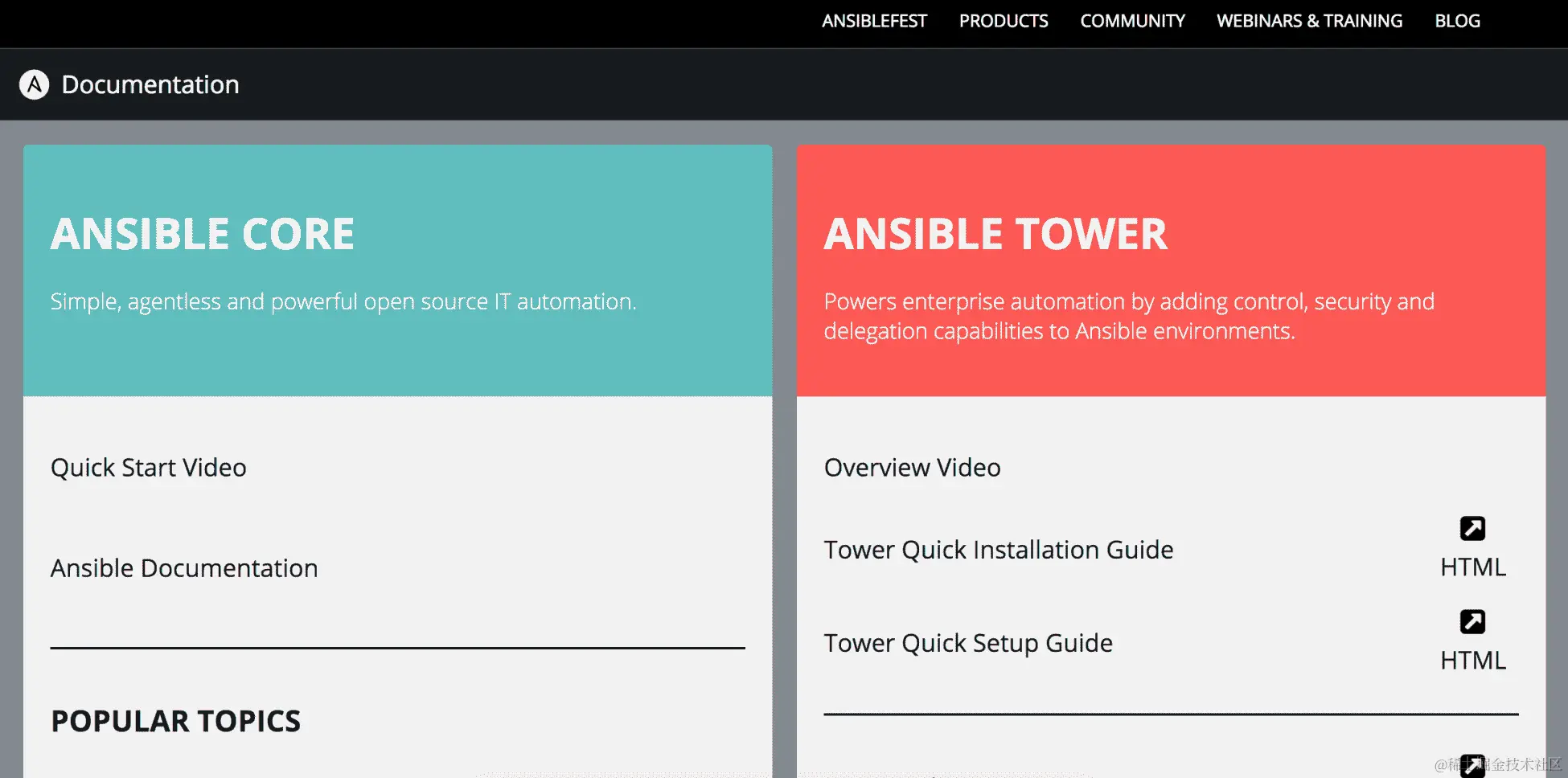Image resolution: width=1568 pixels, height=778 pixels.
Task: Play the Tower Overview Video link
Action: tap(913, 468)
